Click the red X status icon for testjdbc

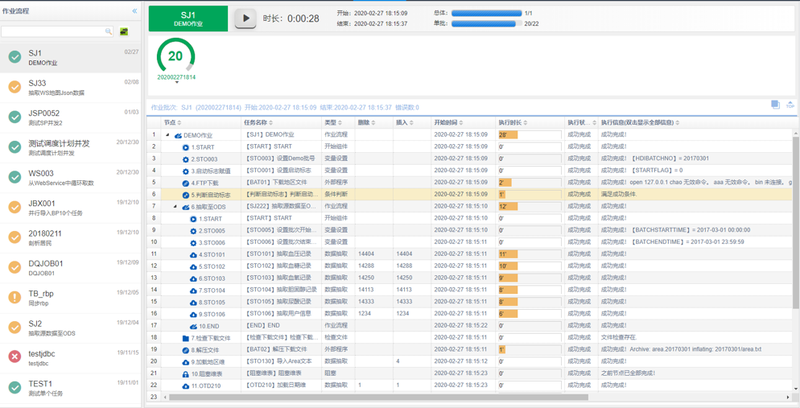[x=15, y=358]
